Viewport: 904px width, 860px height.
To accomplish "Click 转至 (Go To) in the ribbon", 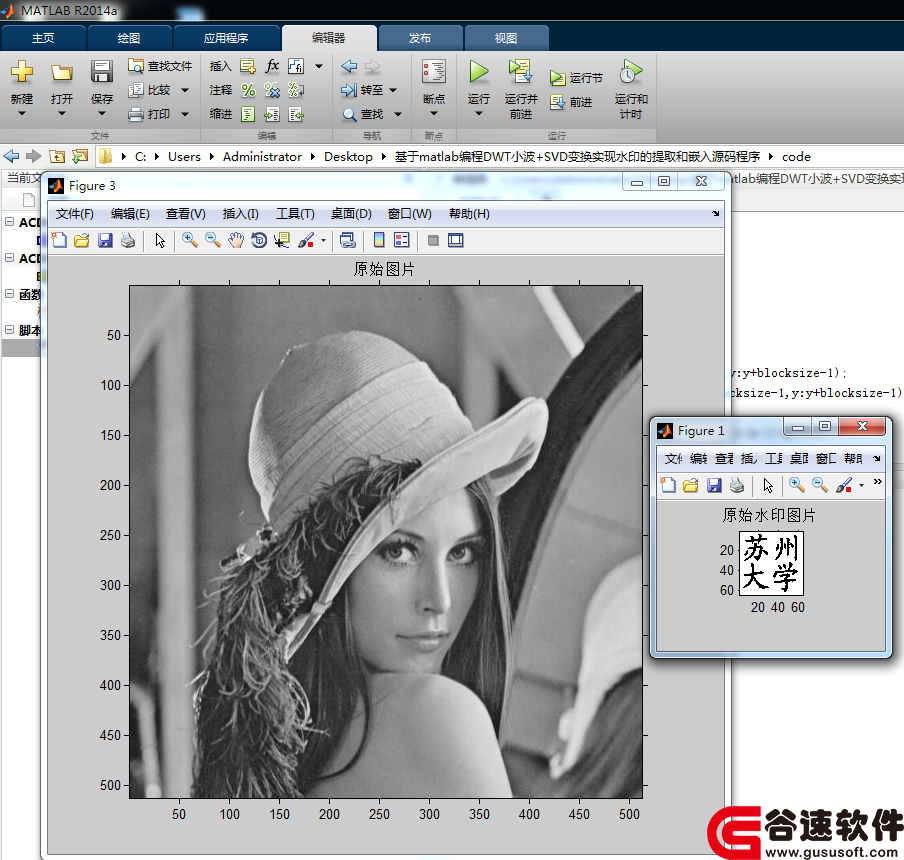I will click(x=362, y=90).
